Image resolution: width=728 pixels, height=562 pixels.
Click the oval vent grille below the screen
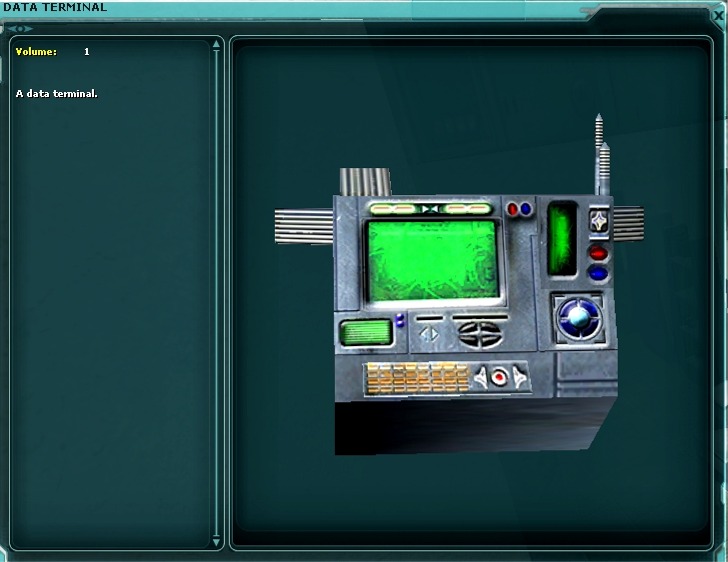(481, 333)
